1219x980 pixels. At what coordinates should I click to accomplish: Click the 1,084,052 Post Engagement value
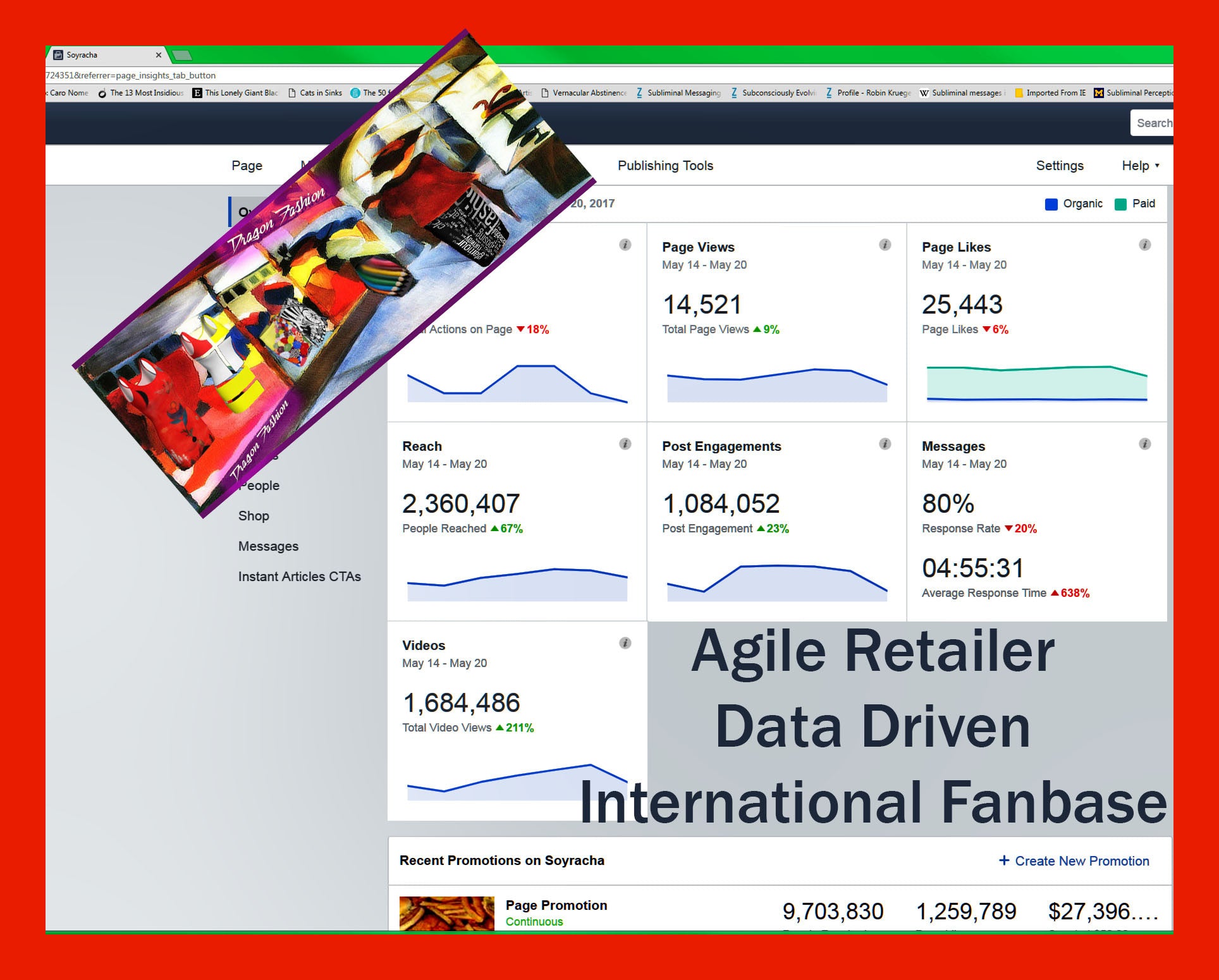click(721, 504)
